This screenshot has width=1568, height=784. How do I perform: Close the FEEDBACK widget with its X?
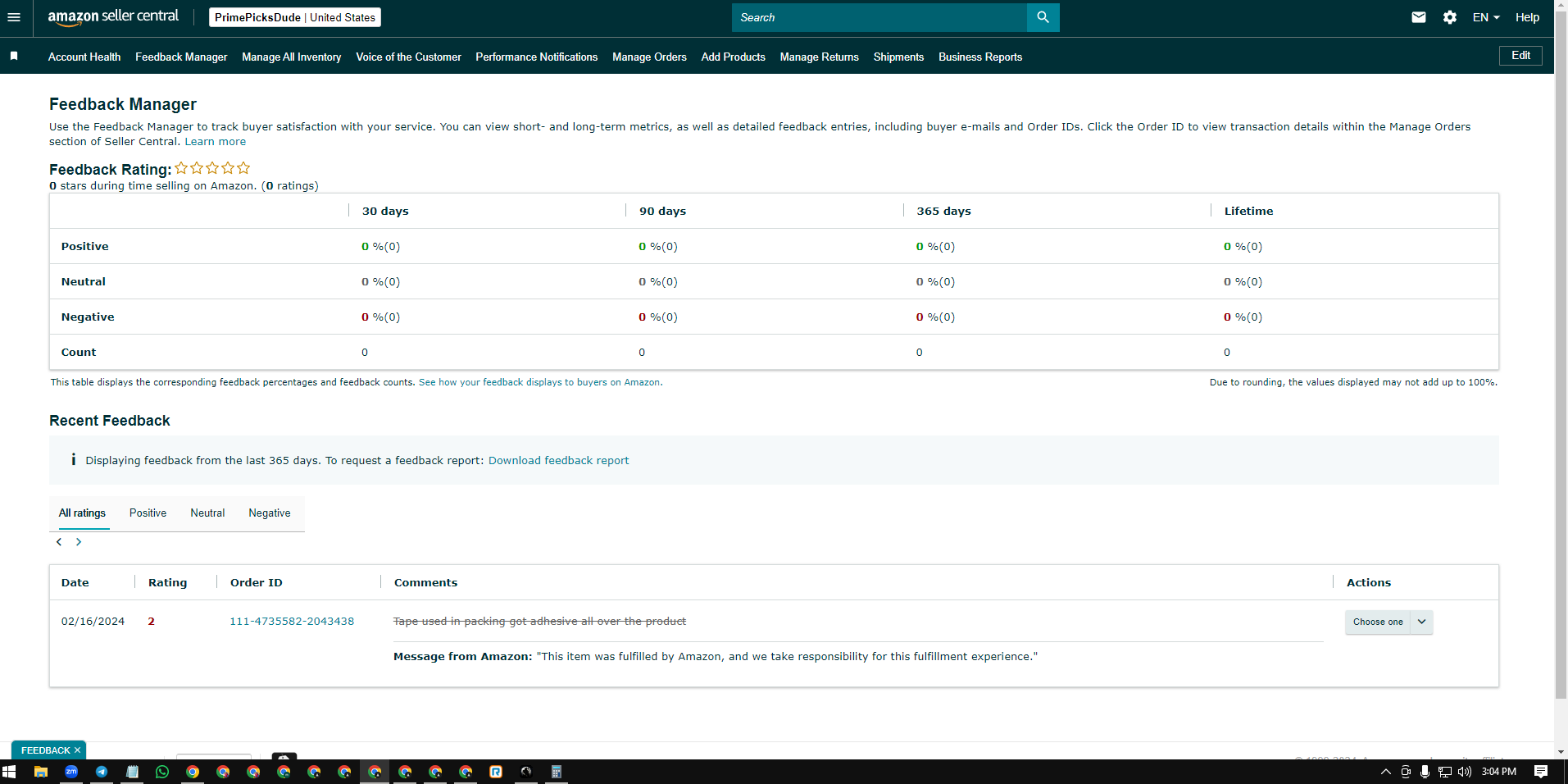coord(77,750)
